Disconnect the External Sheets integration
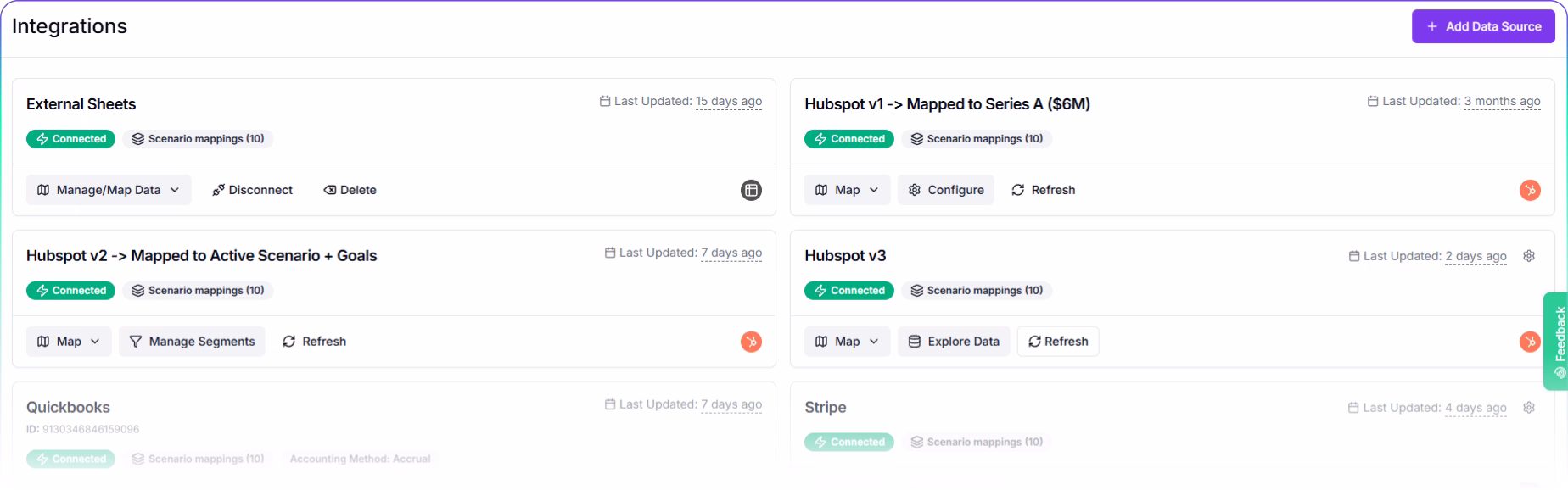1568x490 pixels. point(252,190)
